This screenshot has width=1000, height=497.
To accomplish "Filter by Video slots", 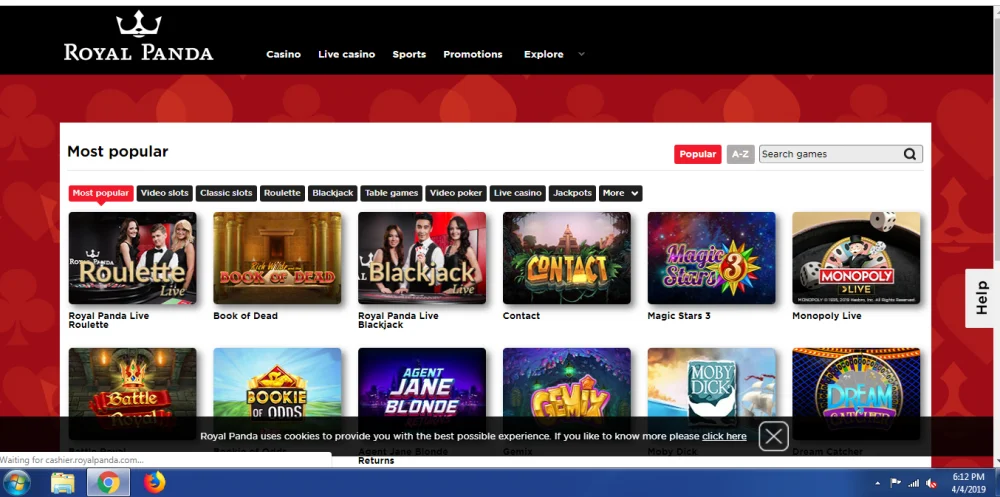I will (x=165, y=193).
